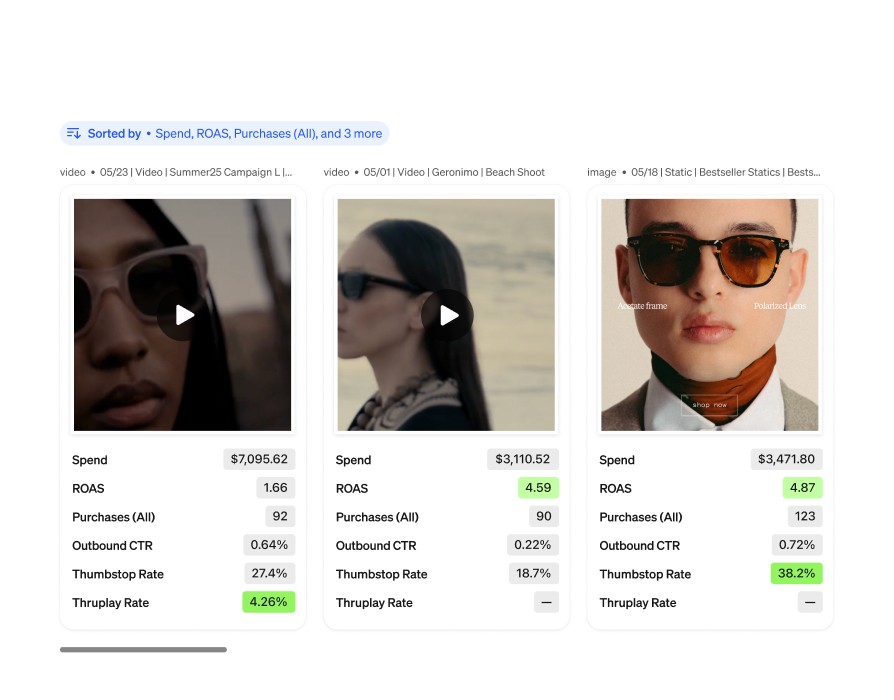Click the $3,471.80 spend value

click(x=786, y=459)
